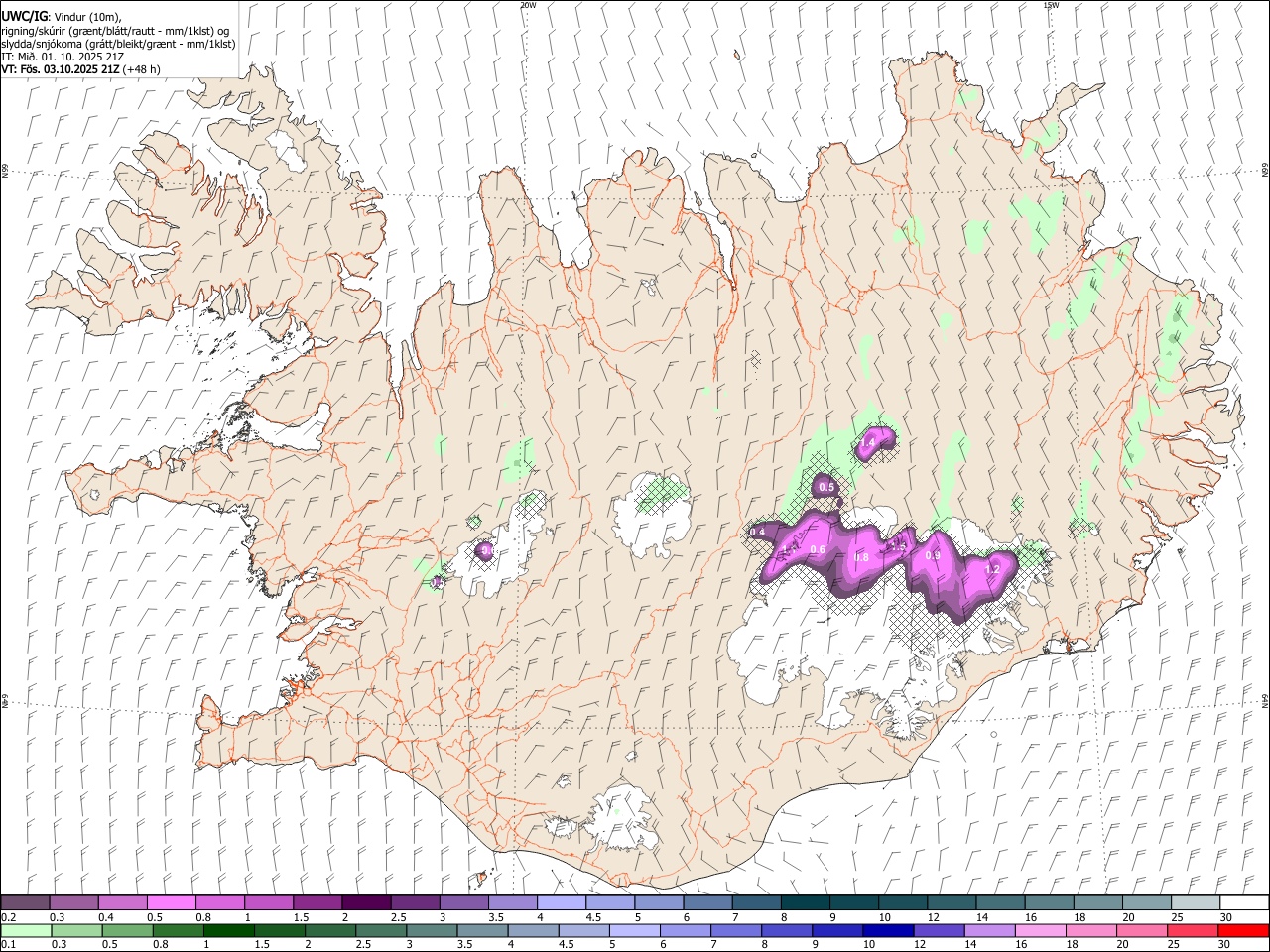
Task: Click the 0.4 snowfall value on map
Action: coord(757,533)
